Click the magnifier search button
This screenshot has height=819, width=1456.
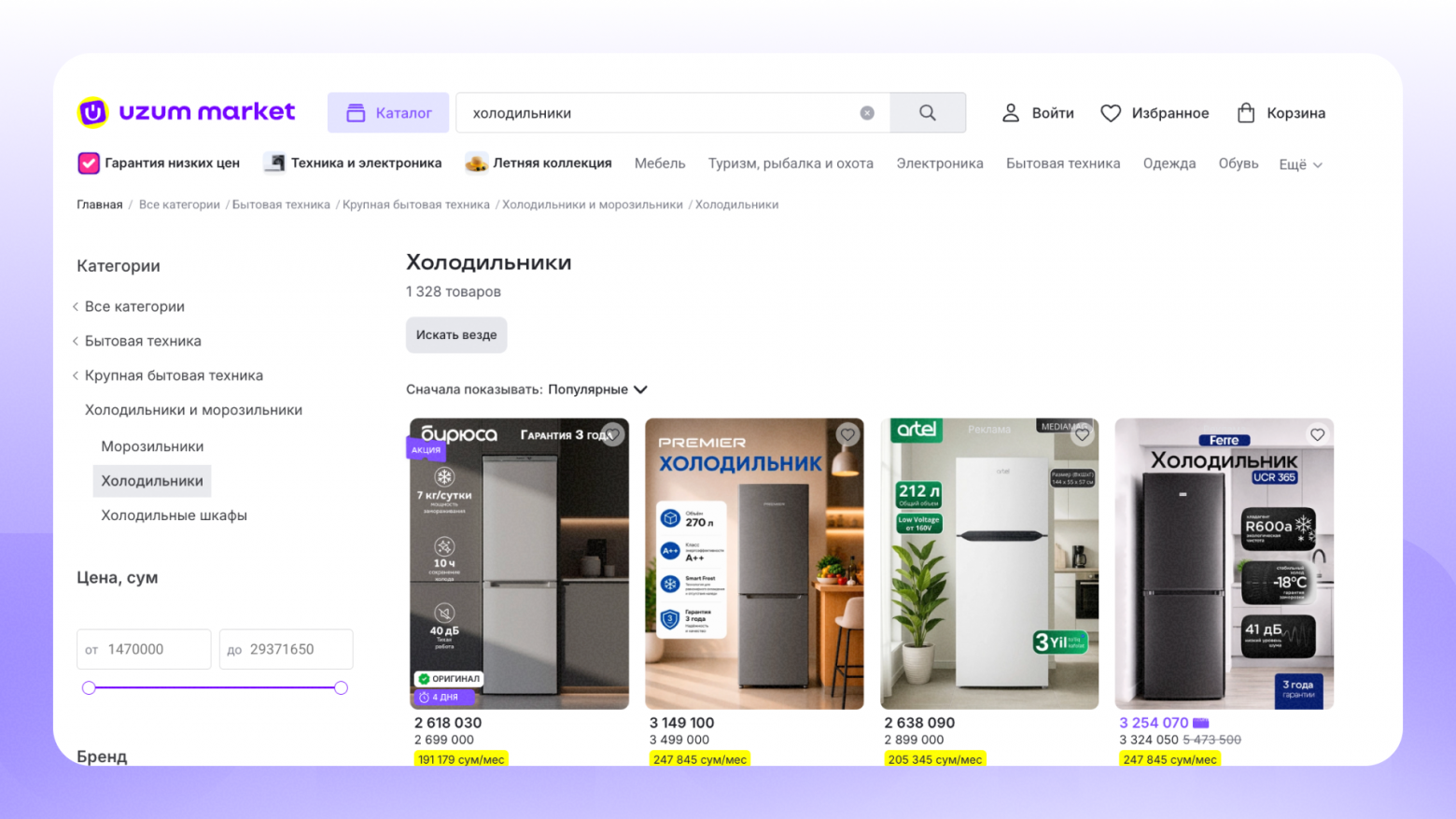coord(928,113)
